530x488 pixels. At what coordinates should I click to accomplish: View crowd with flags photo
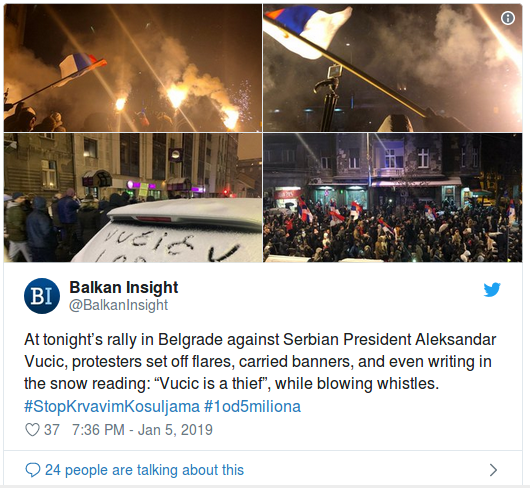point(392,198)
